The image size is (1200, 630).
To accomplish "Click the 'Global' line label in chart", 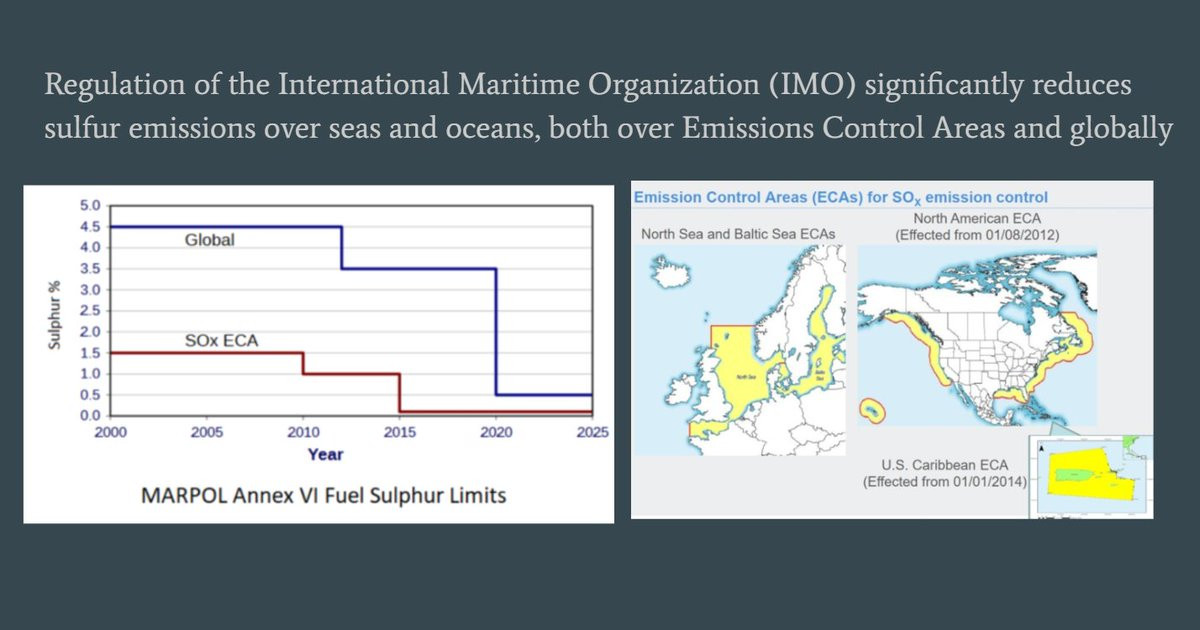I will (x=210, y=240).
